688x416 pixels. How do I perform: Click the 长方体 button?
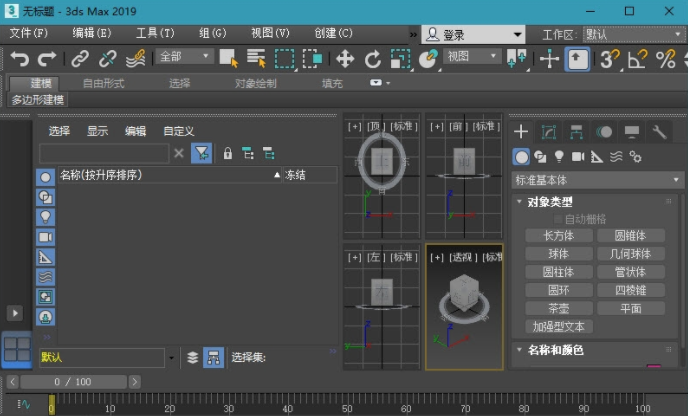click(558, 236)
